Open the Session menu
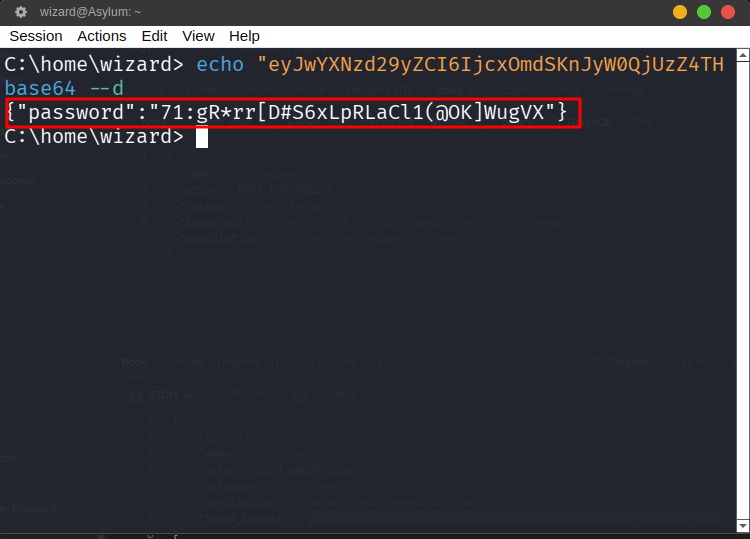The width and height of the screenshot is (750, 539). coord(35,36)
